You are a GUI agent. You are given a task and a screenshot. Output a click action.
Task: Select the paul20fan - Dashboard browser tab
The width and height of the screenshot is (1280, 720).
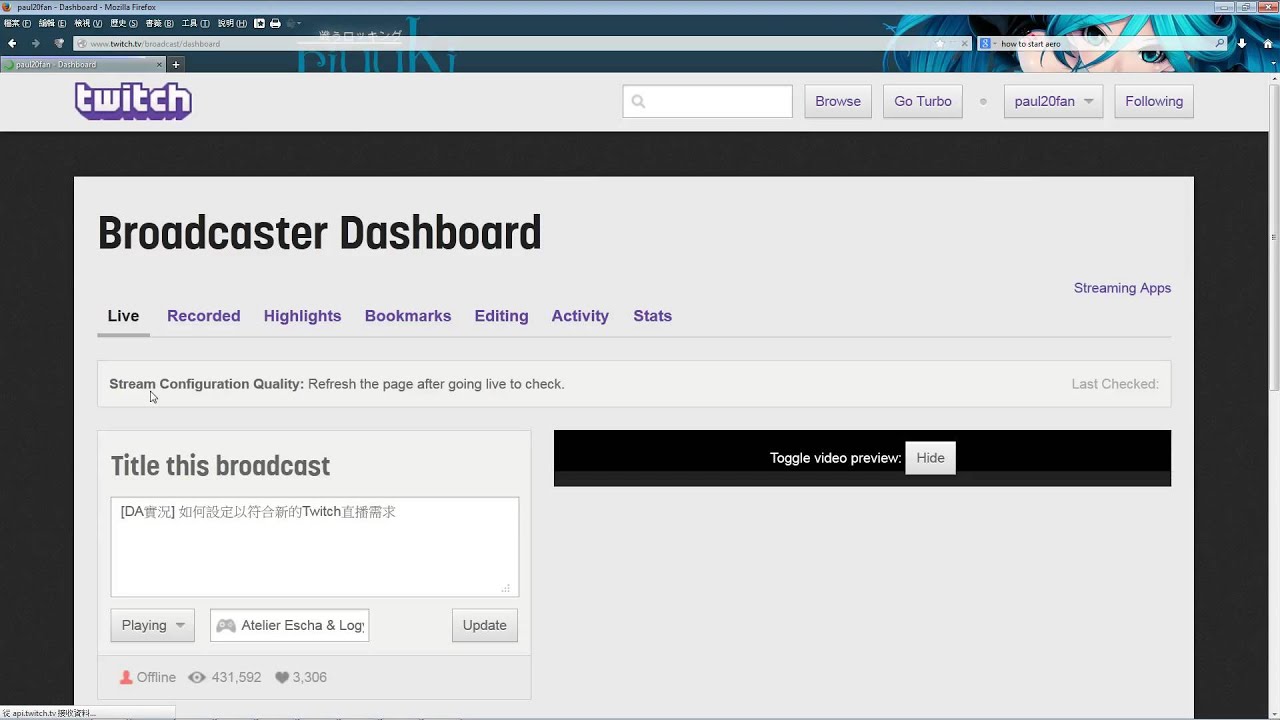coord(83,64)
